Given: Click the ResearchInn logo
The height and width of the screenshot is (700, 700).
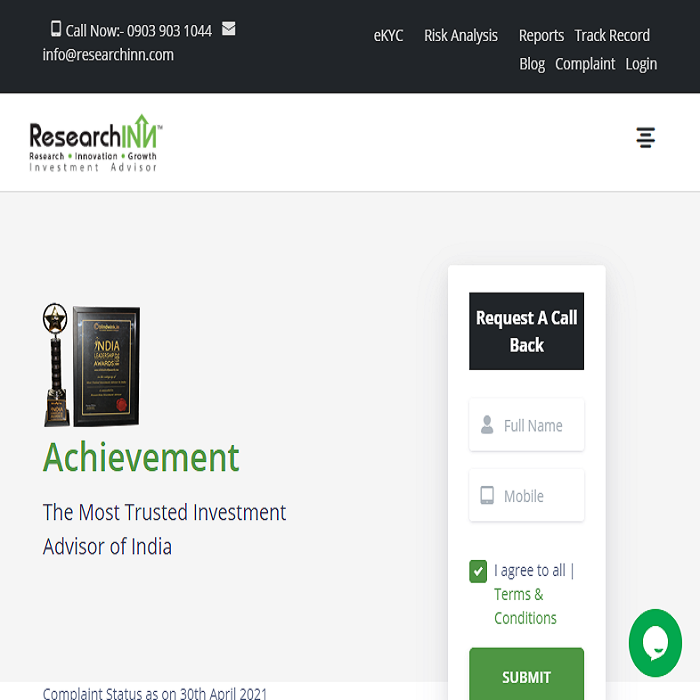Looking at the screenshot, I should point(95,143).
